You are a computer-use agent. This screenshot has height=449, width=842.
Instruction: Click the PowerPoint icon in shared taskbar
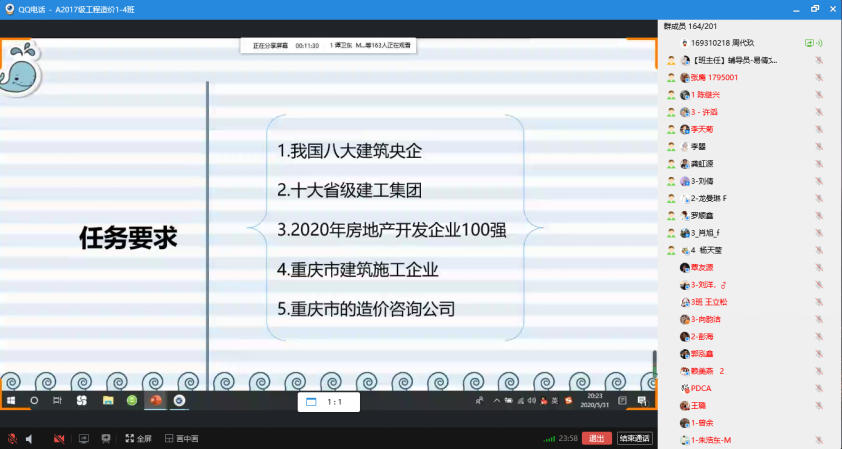tap(155, 400)
